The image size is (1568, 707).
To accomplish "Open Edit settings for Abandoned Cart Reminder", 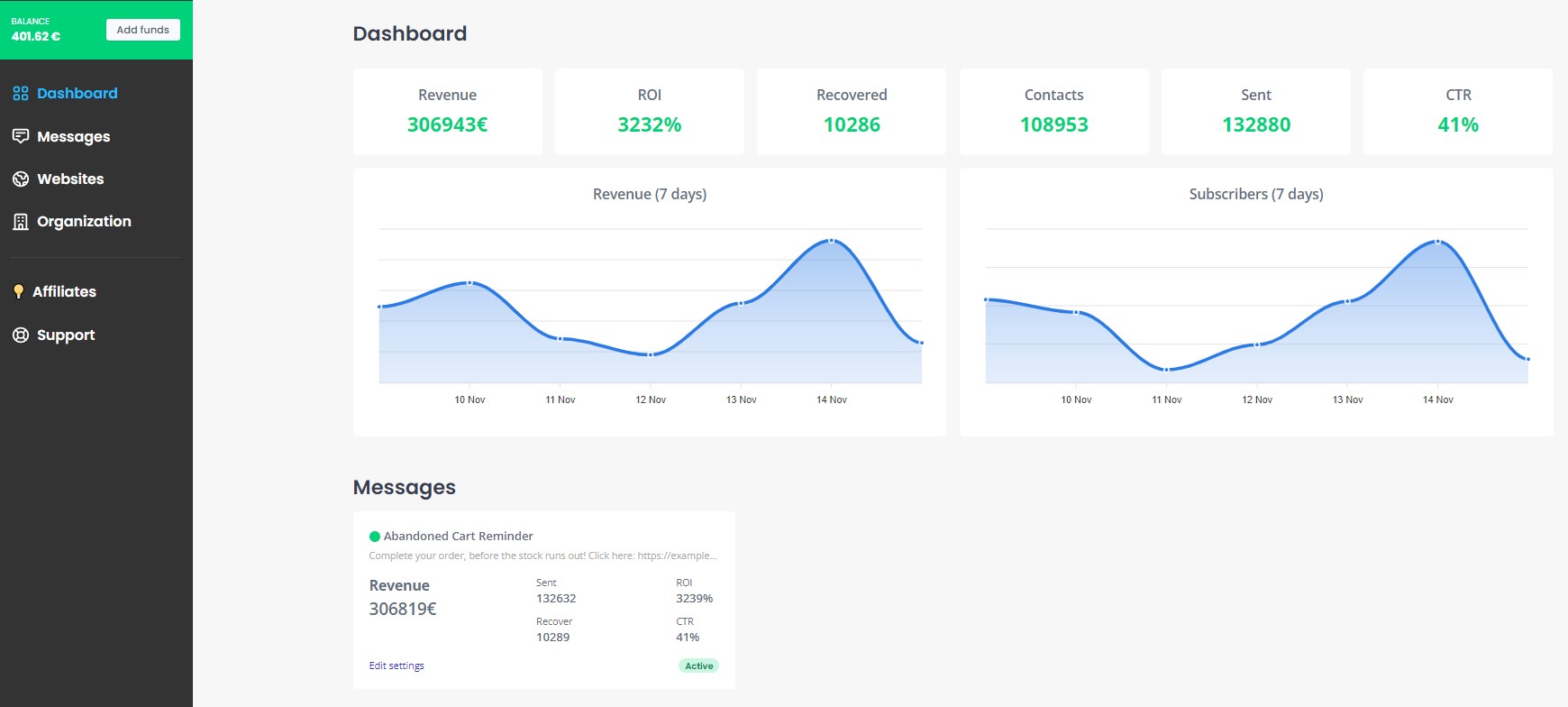I will 397,666.
